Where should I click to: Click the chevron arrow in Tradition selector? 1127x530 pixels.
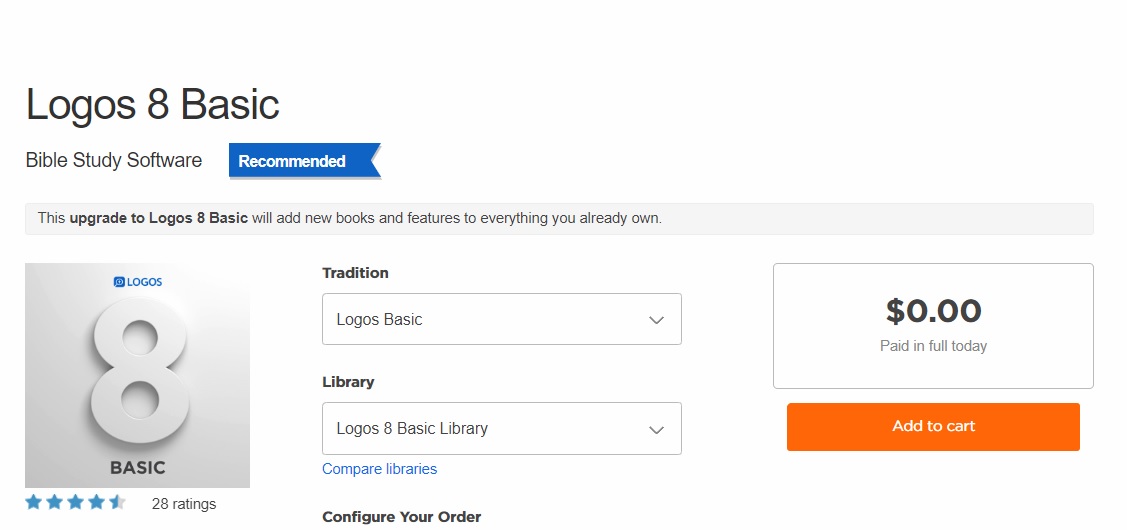pos(656,320)
